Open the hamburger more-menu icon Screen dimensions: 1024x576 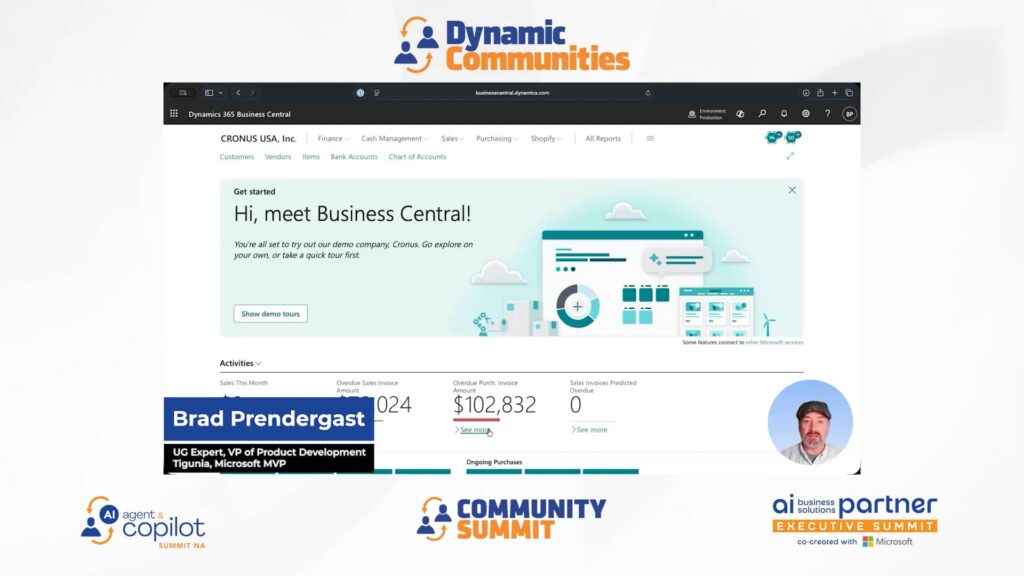click(650, 138)
